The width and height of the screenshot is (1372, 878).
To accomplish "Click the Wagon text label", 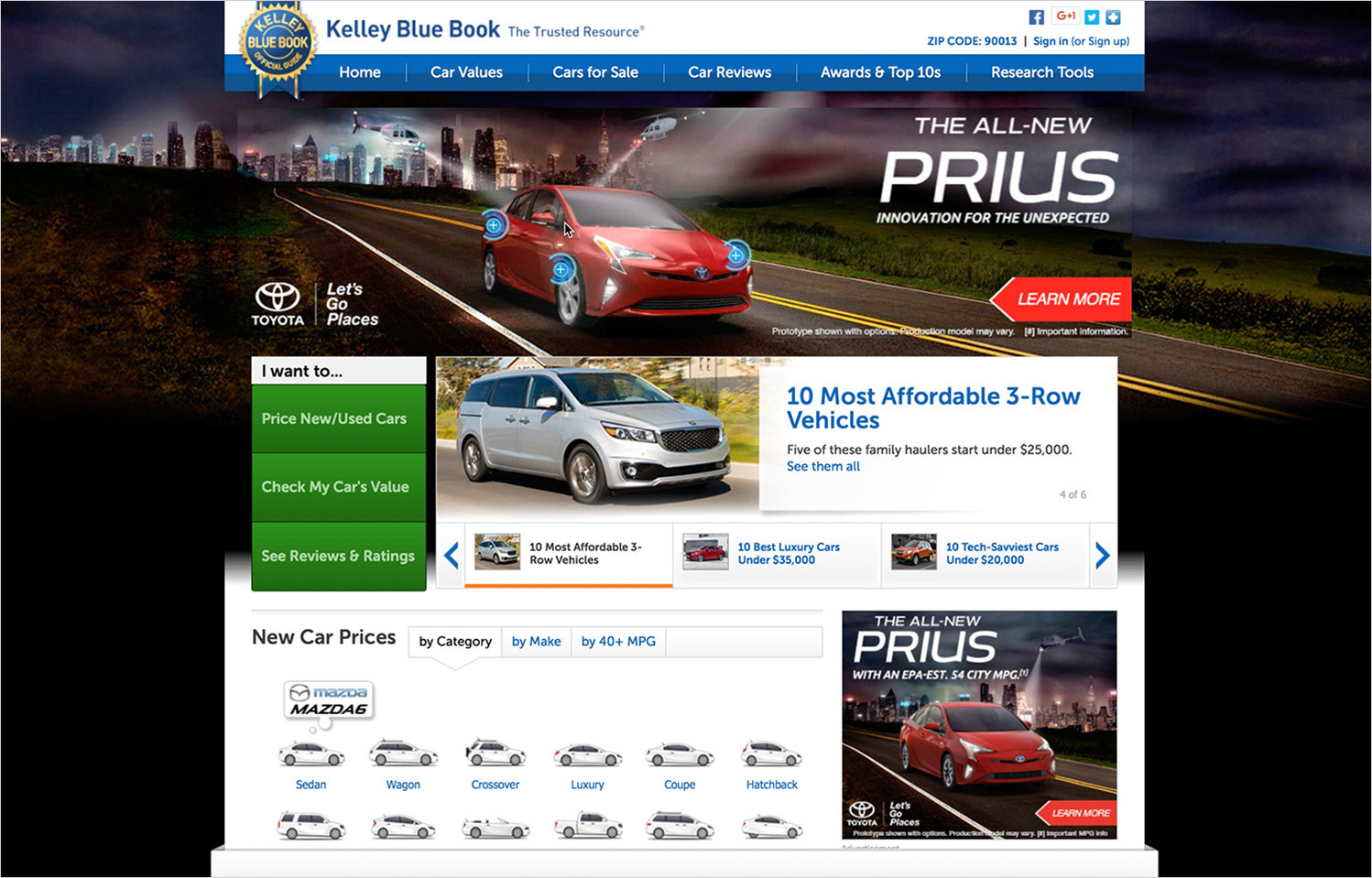I will coord(403,786).
